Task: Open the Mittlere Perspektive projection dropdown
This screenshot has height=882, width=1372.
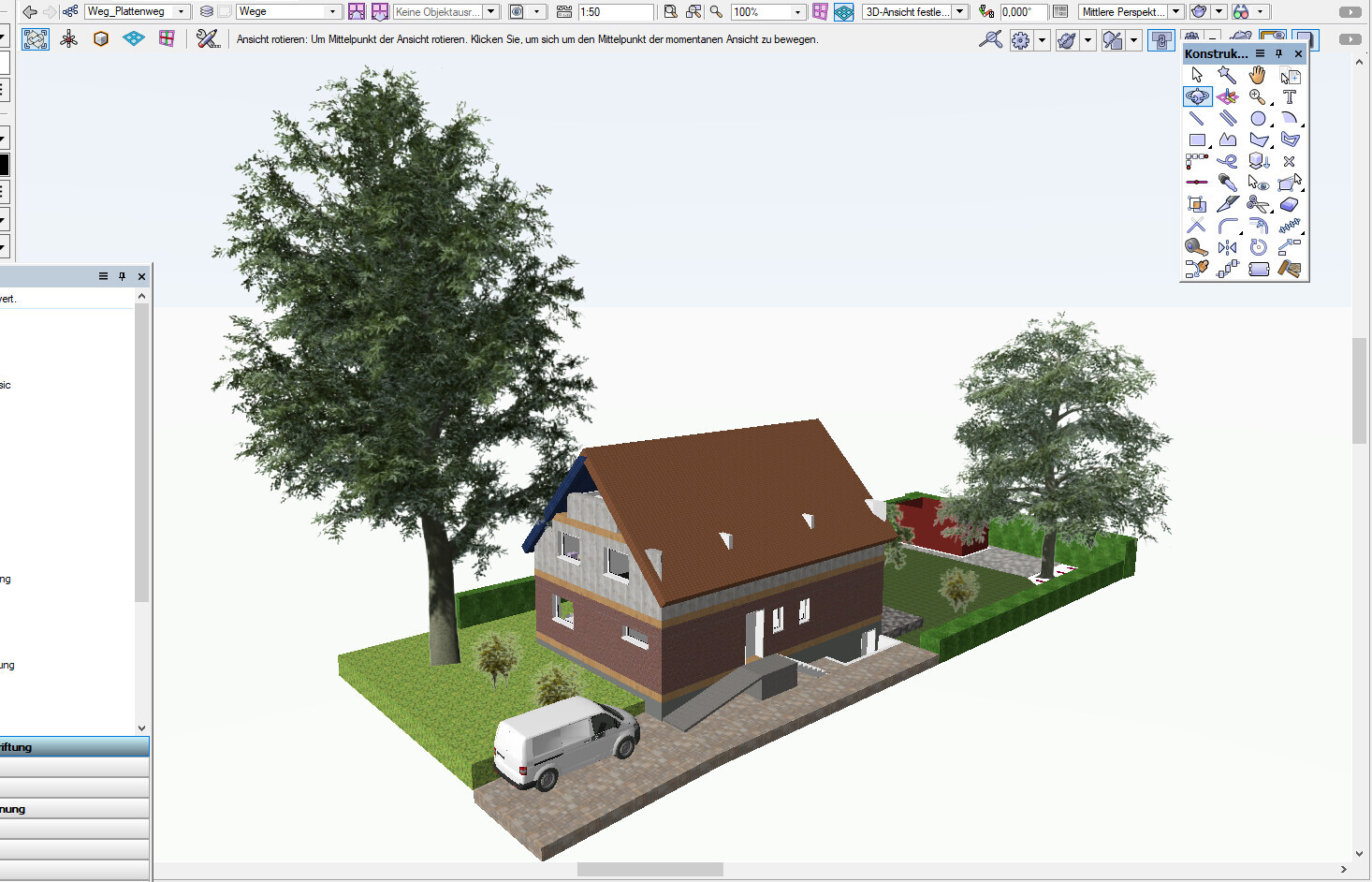Action: click(x=1176, y=12)
